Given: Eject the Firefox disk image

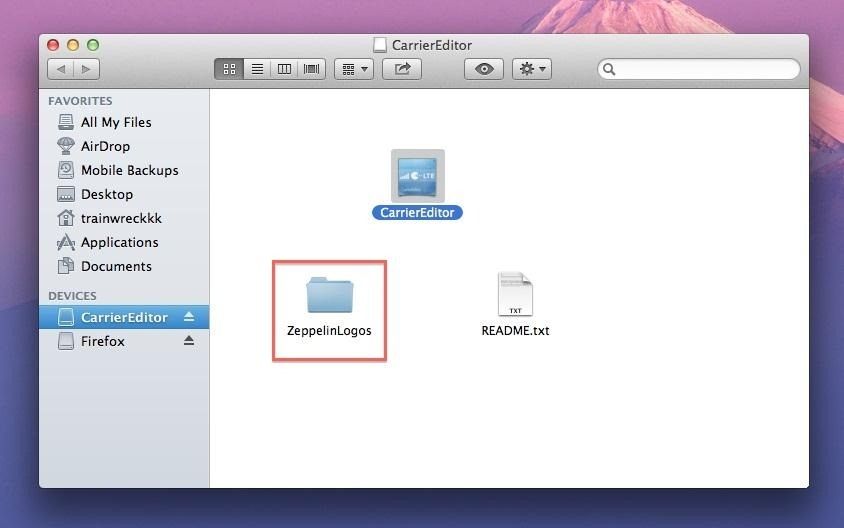Looking at the screenshot, I should 189,341.
